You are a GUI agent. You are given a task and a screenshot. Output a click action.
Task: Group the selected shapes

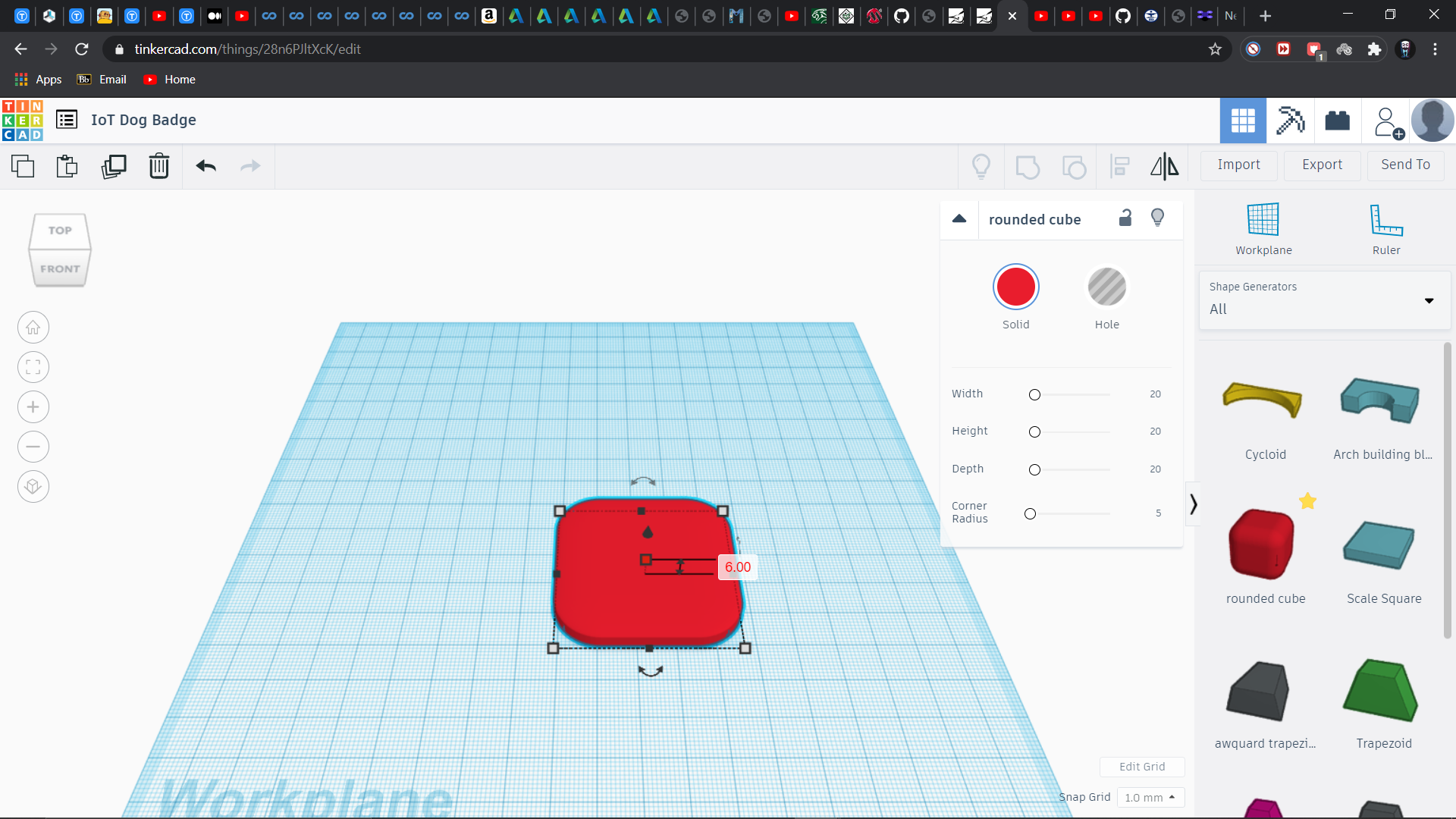(x=1028, y=166)
